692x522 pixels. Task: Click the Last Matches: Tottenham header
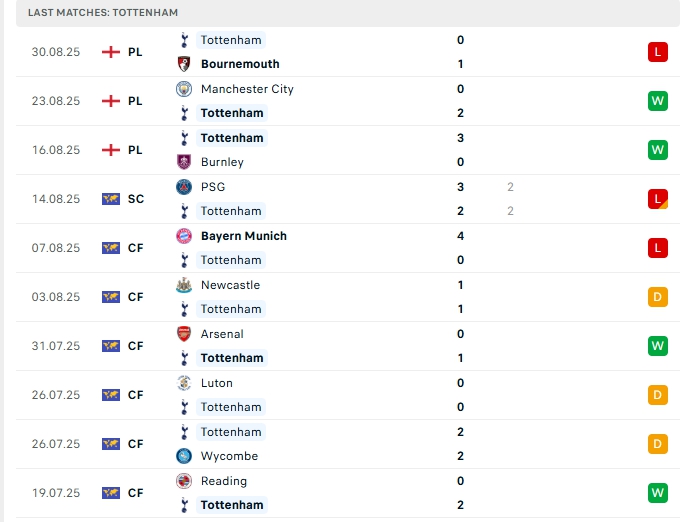click(x=103, y=12)
